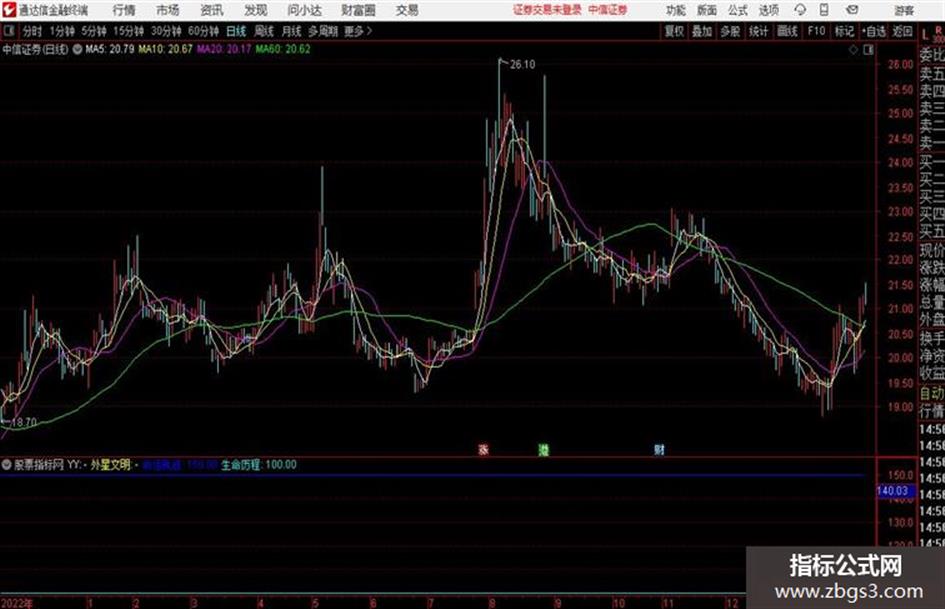The image size is (945, 609).
Task: Click the 复权 toolbar button
Action: [674, 31]
